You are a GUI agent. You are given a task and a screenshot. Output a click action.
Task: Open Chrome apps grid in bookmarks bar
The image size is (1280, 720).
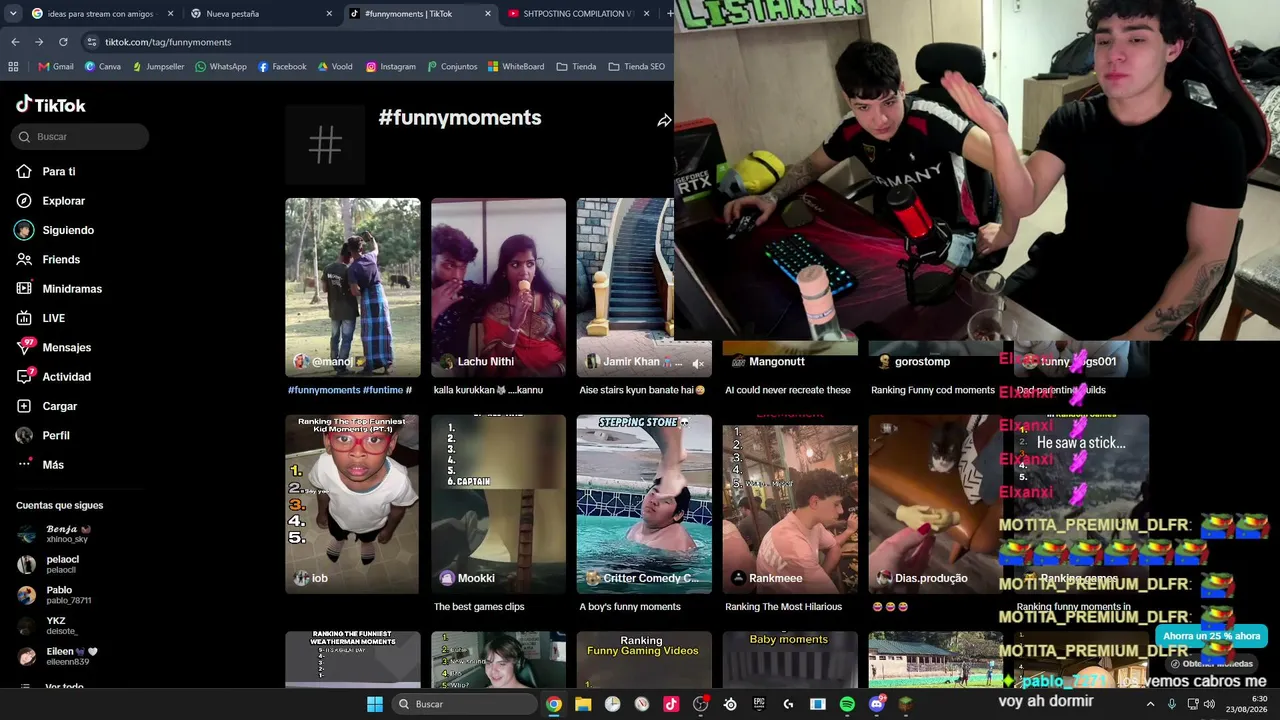point(13,67)
